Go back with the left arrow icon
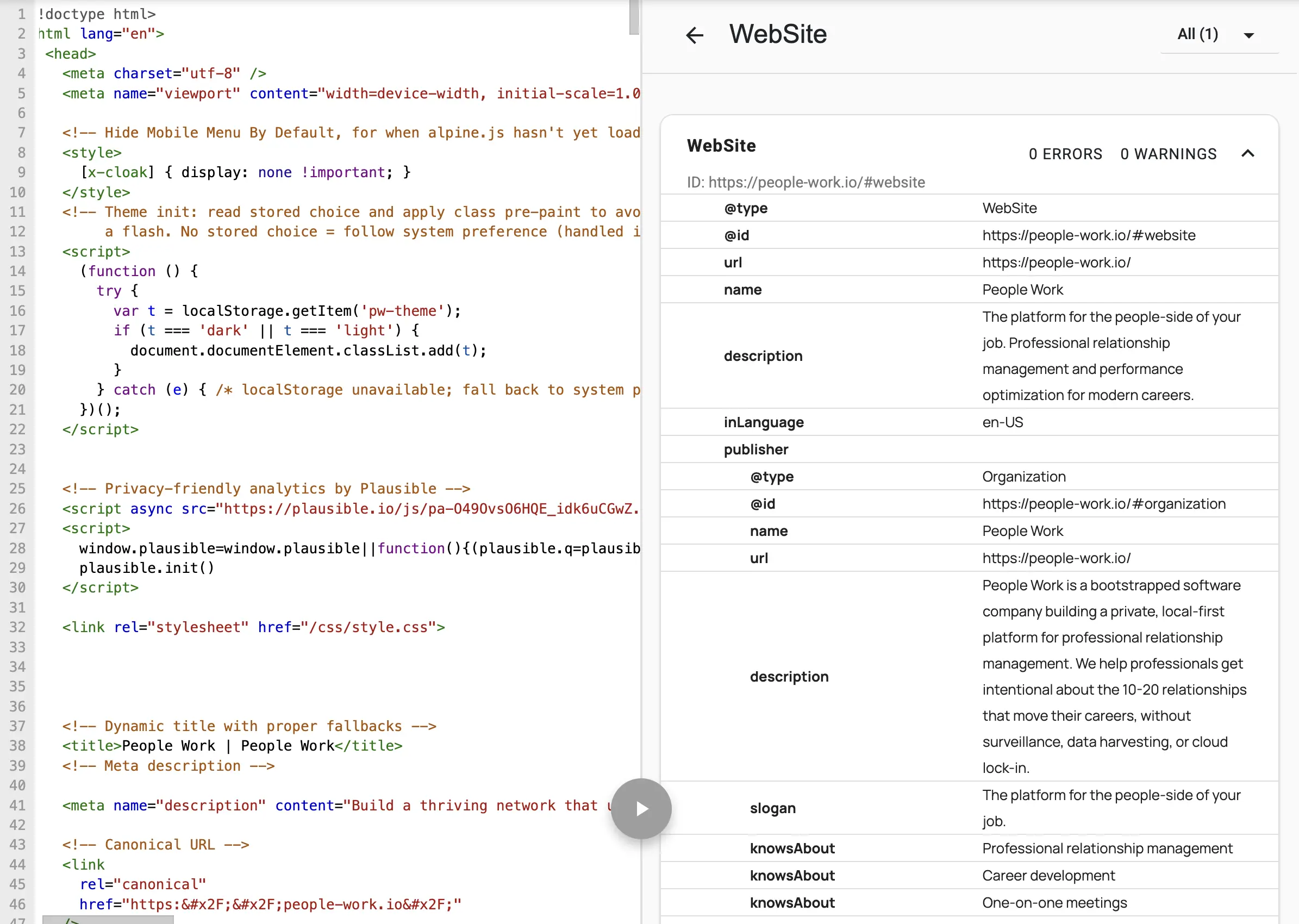This screenshot has width=1299, height=924. coord(694,35)
